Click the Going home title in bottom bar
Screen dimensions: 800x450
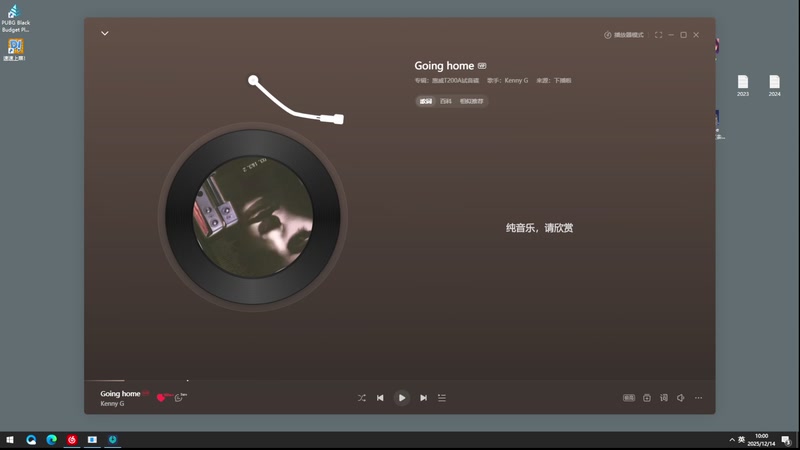120,393
